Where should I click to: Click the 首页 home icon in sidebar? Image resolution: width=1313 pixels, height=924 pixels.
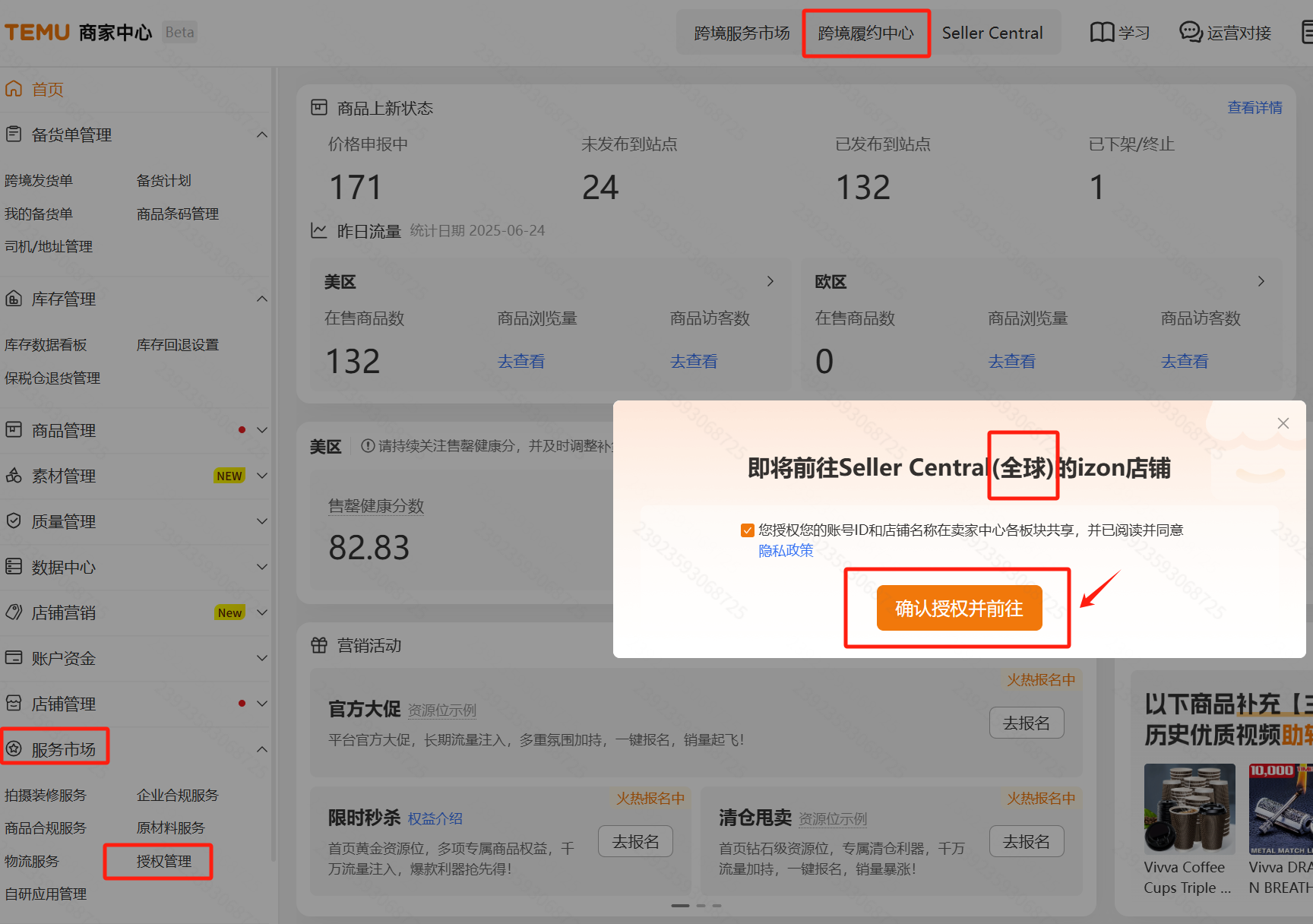pos(13,89)
